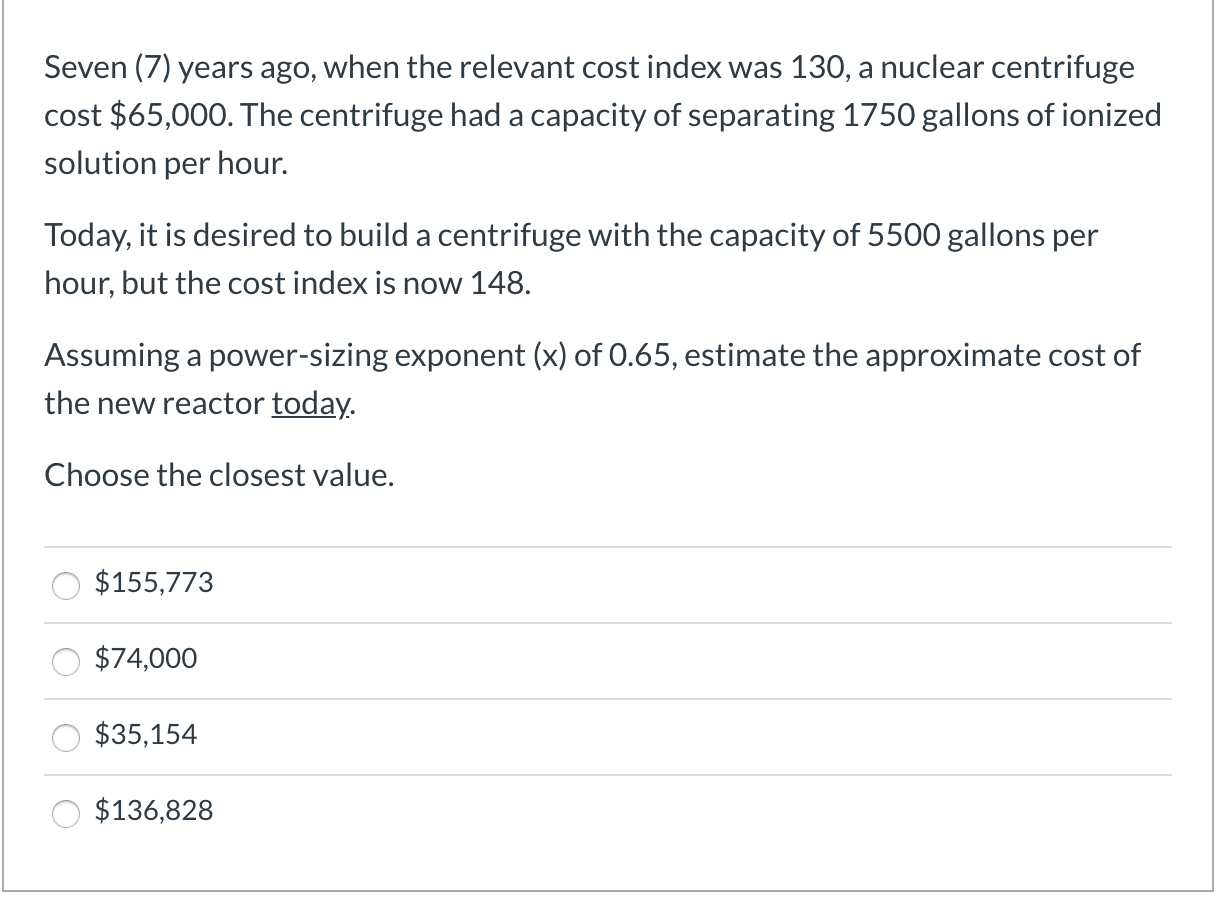1230x902 pixels.
Task: Click the $74,000 answer label
Action: 146,660
